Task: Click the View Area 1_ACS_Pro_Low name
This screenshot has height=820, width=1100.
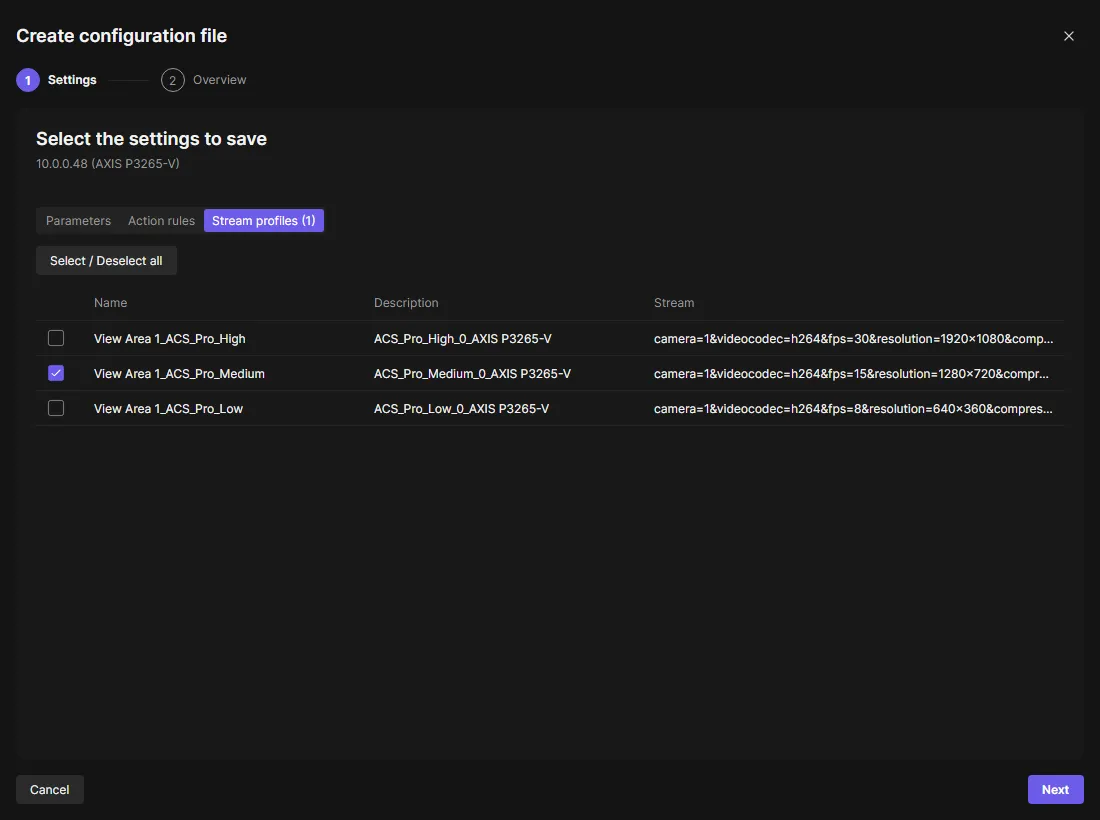Action: pyautogui.click(x=168, y=409)
